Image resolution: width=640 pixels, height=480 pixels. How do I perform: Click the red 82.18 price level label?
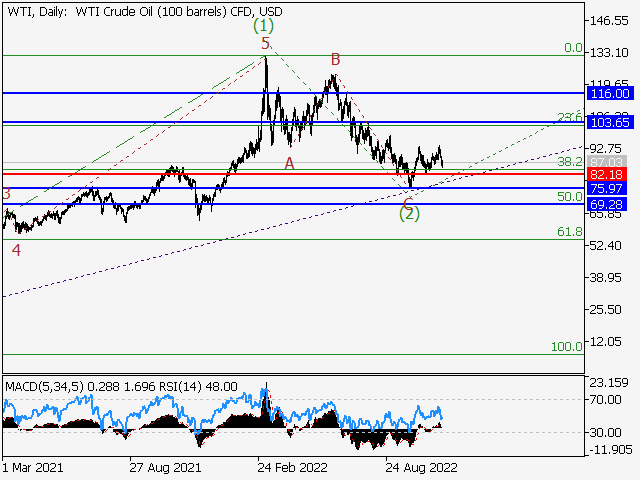(x=607, y=174)
